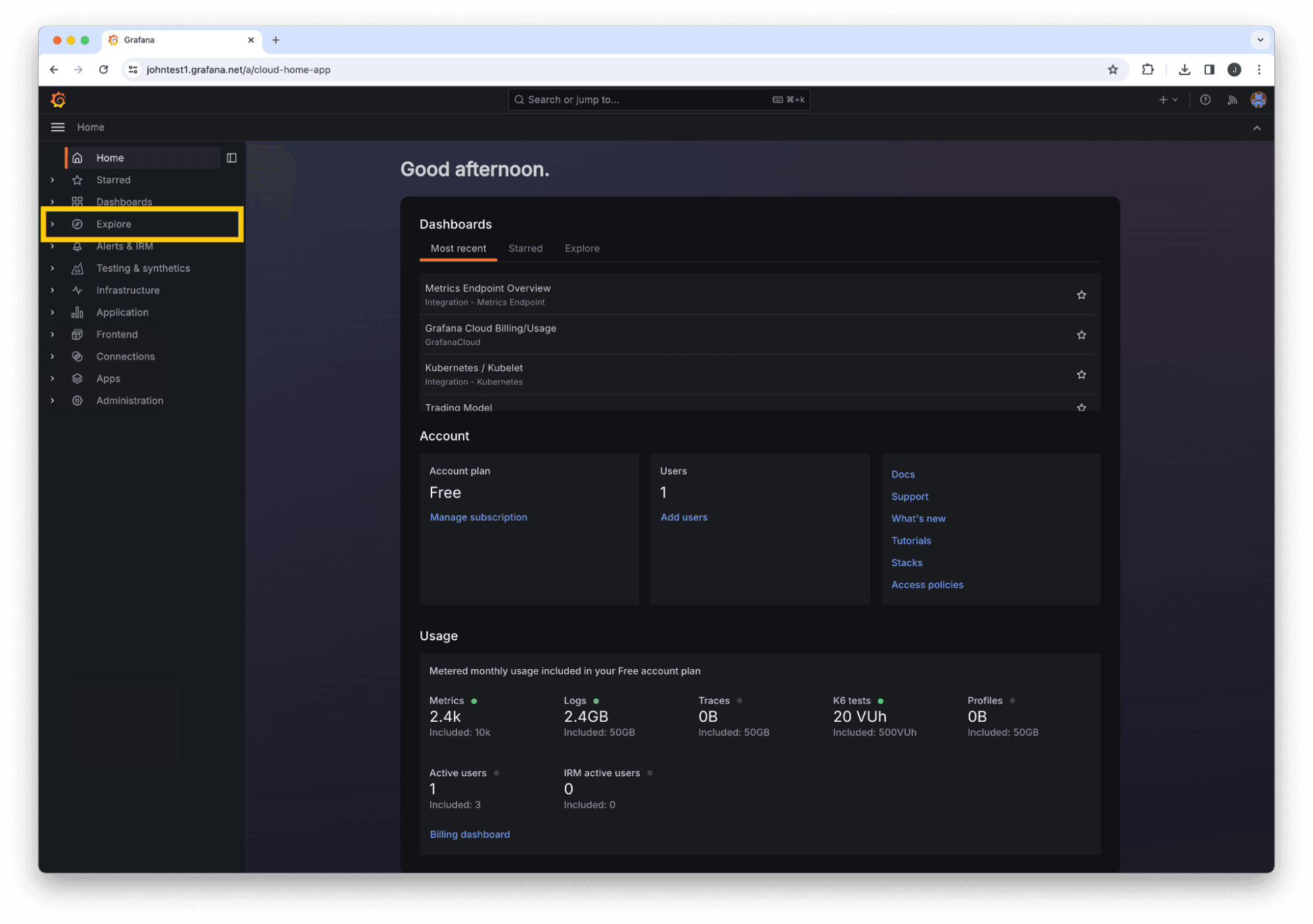Star the Metrics Endpoint Overview dashboard

tap(1081, 295)
